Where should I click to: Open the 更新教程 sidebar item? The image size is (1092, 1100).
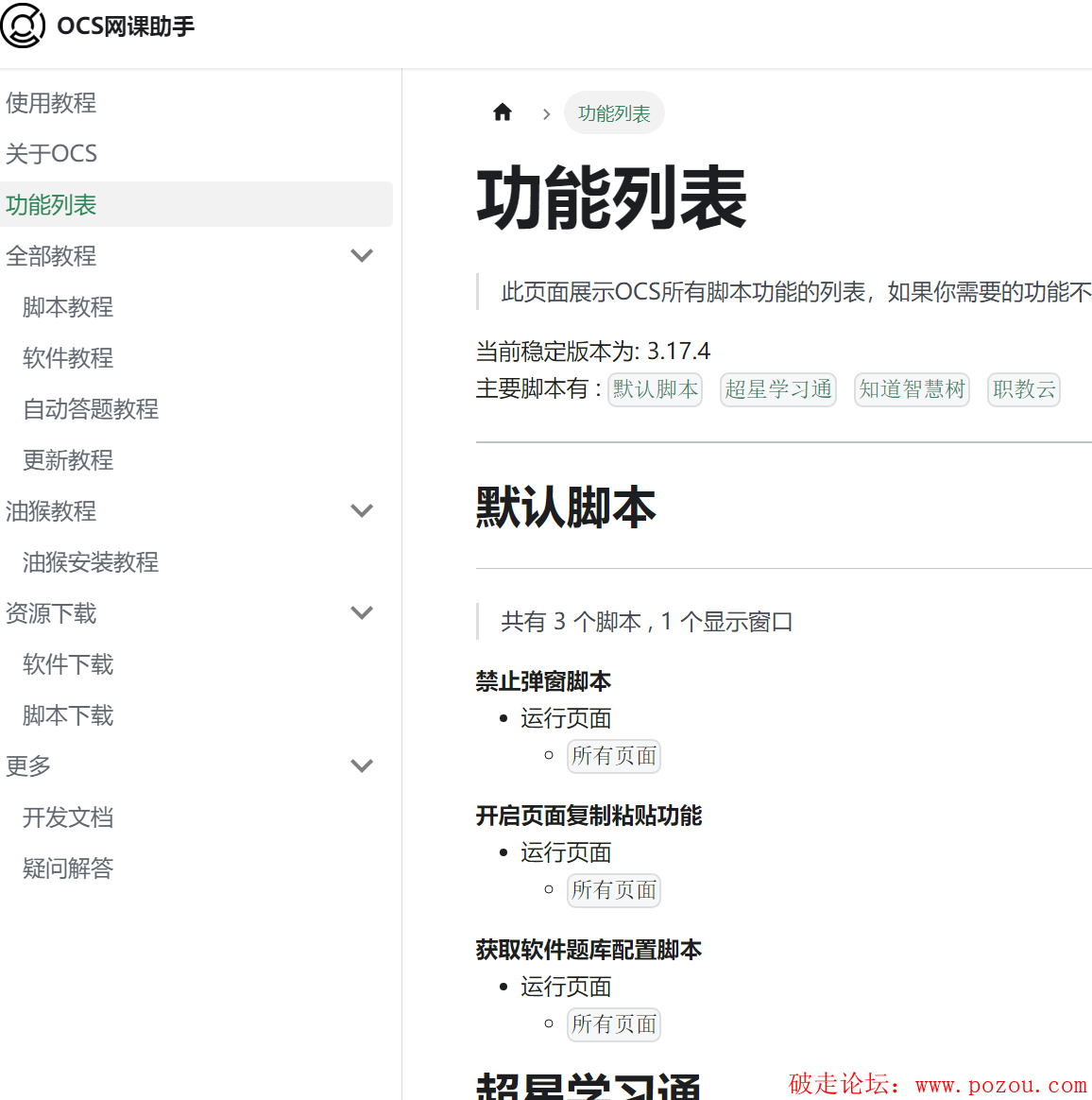point(68,460)
